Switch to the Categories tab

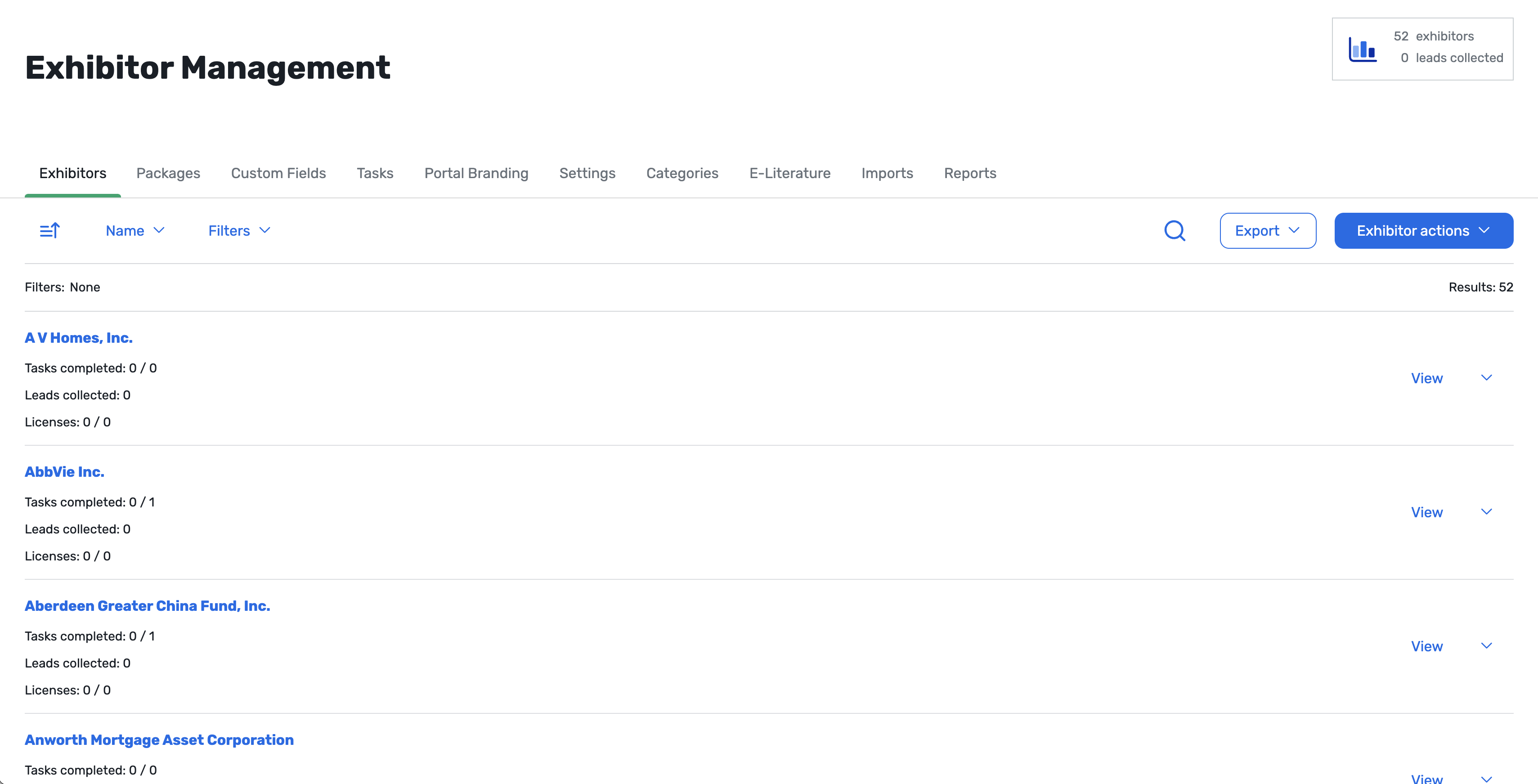click(x=682, y=173)
